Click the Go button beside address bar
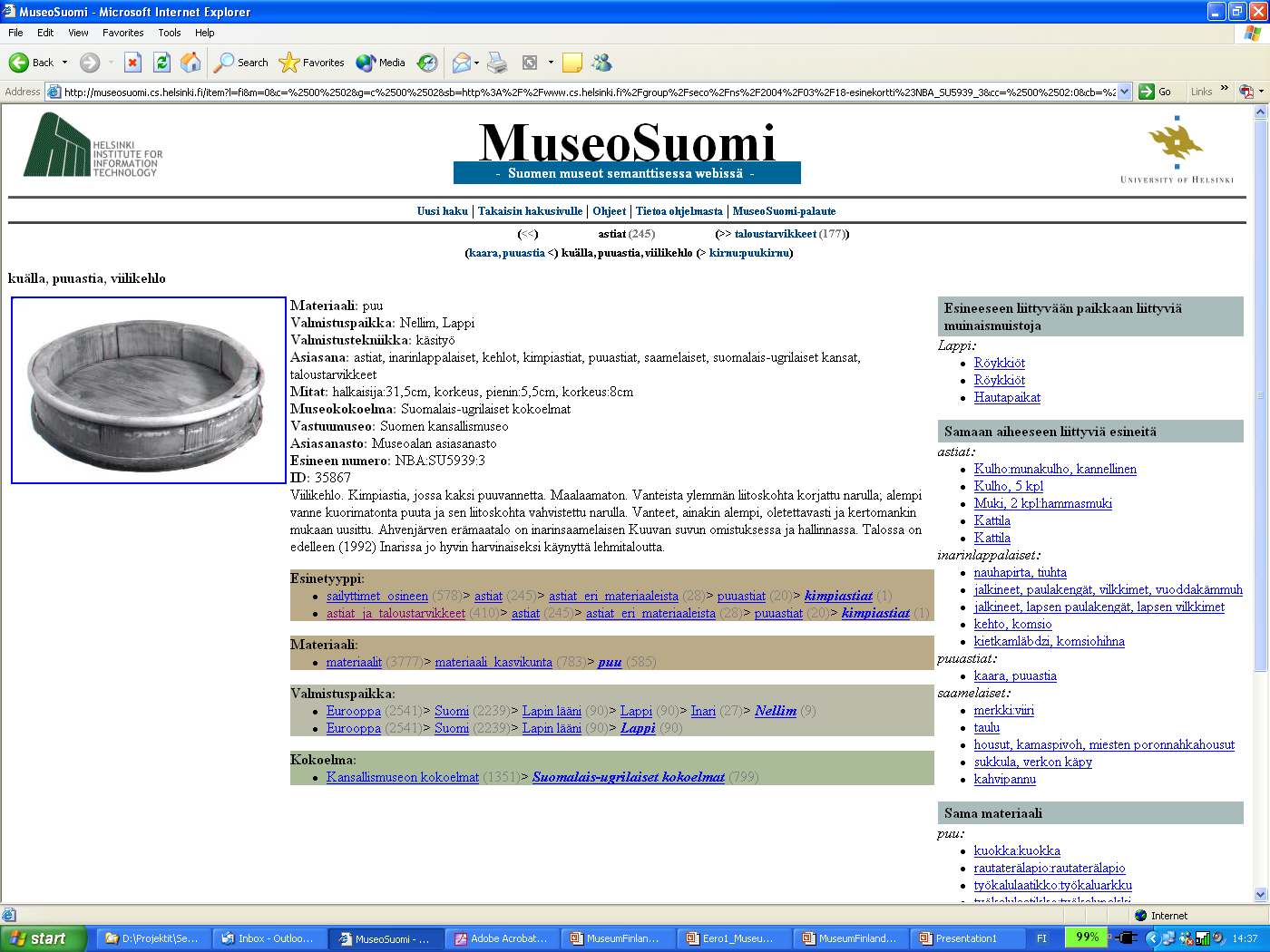Screen dimensions: 1270x952 tap(1156, 92)
